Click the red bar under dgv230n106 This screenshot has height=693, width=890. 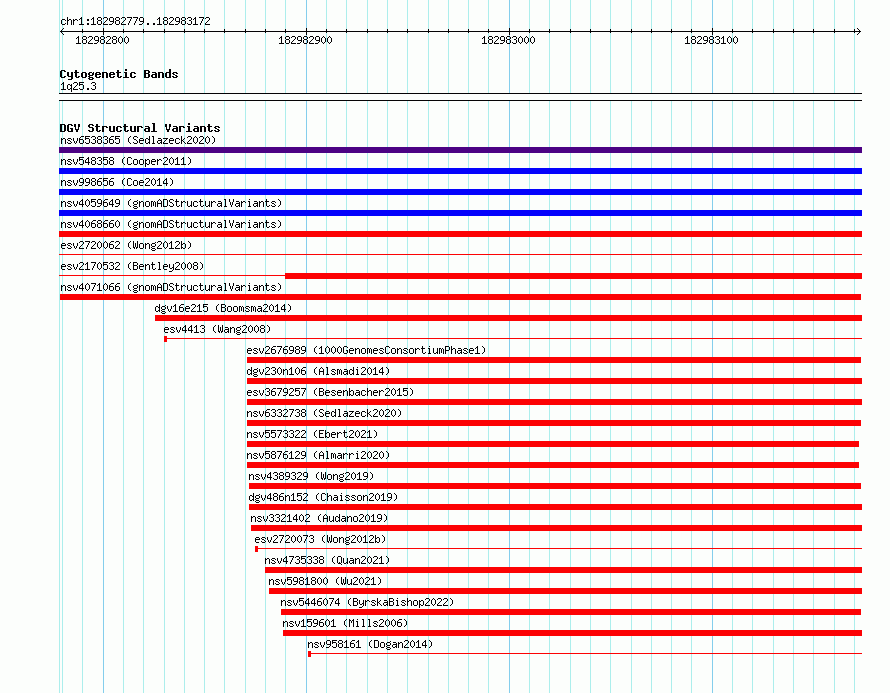point(555,381)
